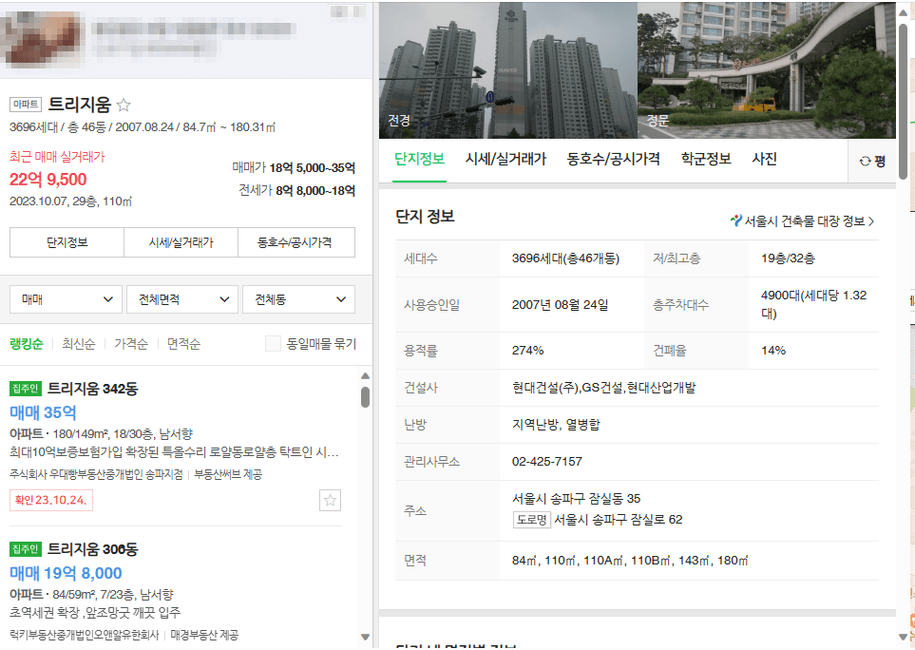Enable the 동일매물 묶기 checkbox
Viewport: 915px width, 650px height.
273,344
